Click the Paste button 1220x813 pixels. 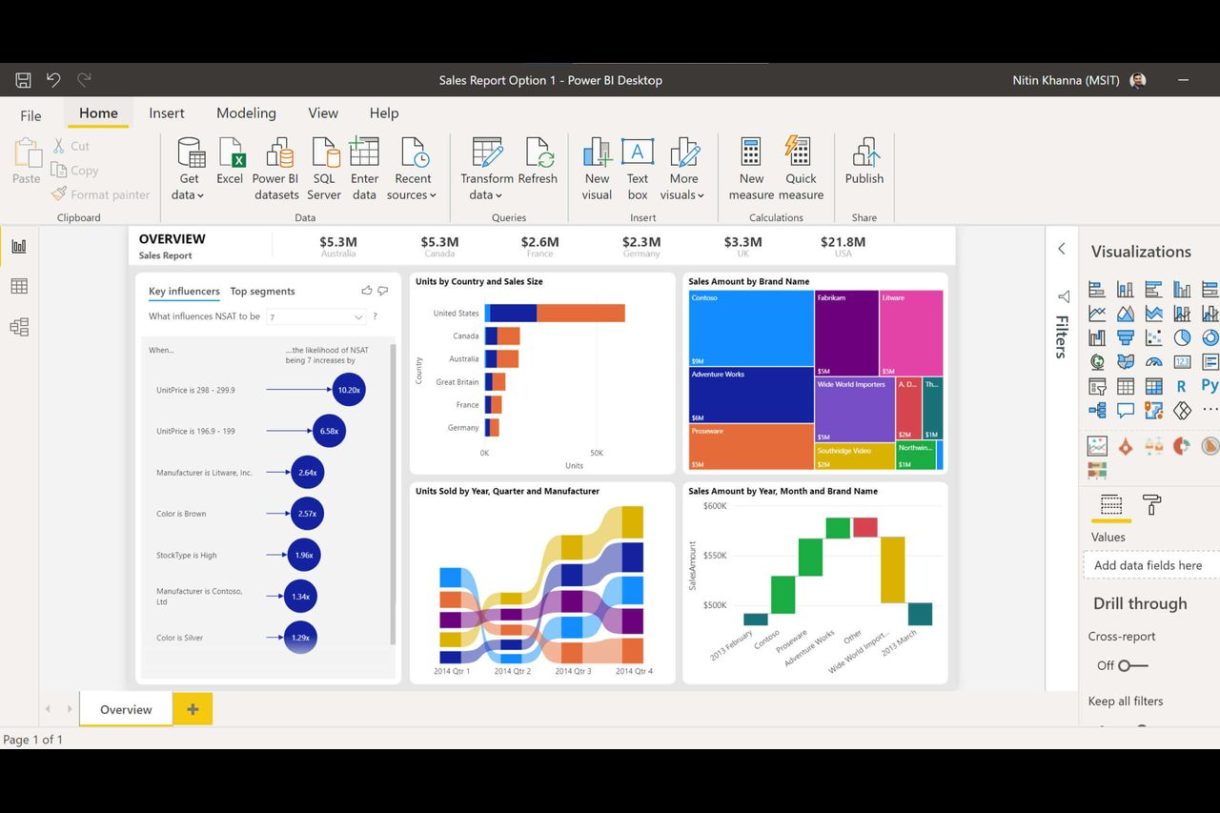26,161
